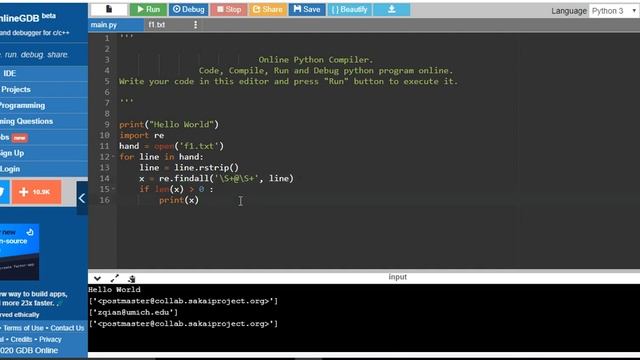This screenshot has width=640, height=360.
Task: Click the input tab label of the console
Action: pos(398,277)
